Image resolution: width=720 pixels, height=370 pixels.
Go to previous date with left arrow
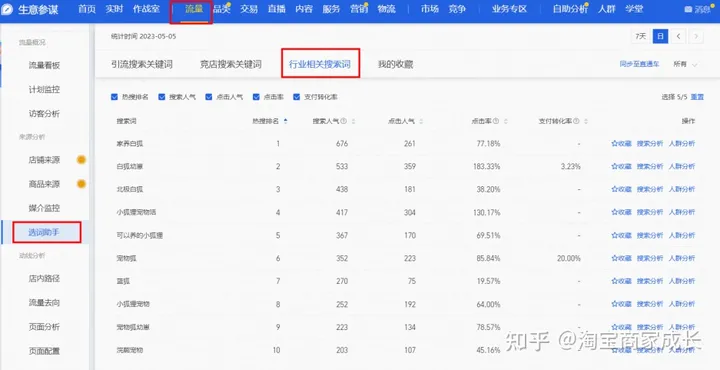pyautogui.click(x=678, y=36)
